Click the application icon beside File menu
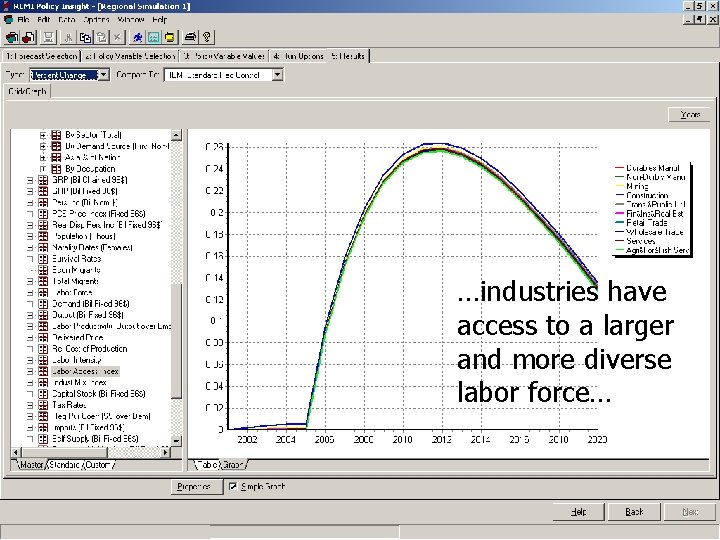Image resolution: width=720 pixels, height=540 pixels. click(8, 20)
